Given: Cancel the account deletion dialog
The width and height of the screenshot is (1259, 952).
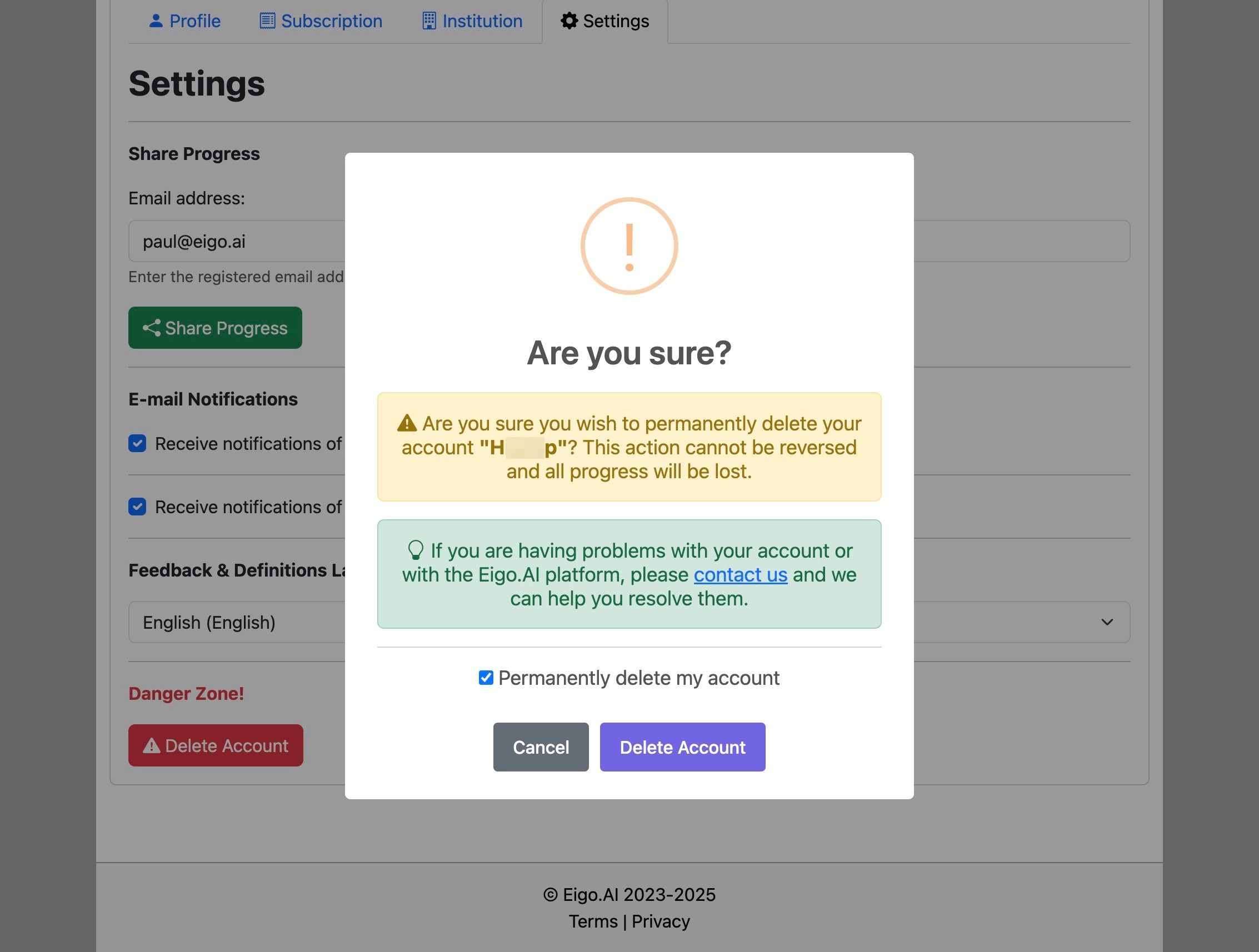Looking at the screenshot, I should click(x=541, y=747).
